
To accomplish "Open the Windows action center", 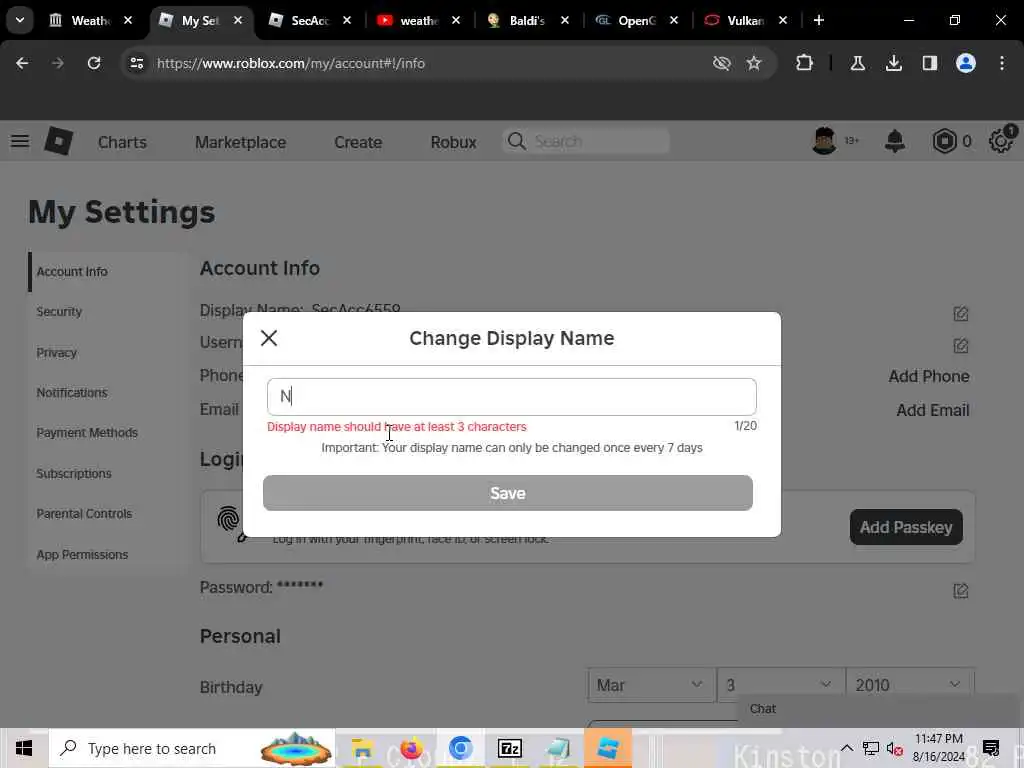I will point(991,748).
